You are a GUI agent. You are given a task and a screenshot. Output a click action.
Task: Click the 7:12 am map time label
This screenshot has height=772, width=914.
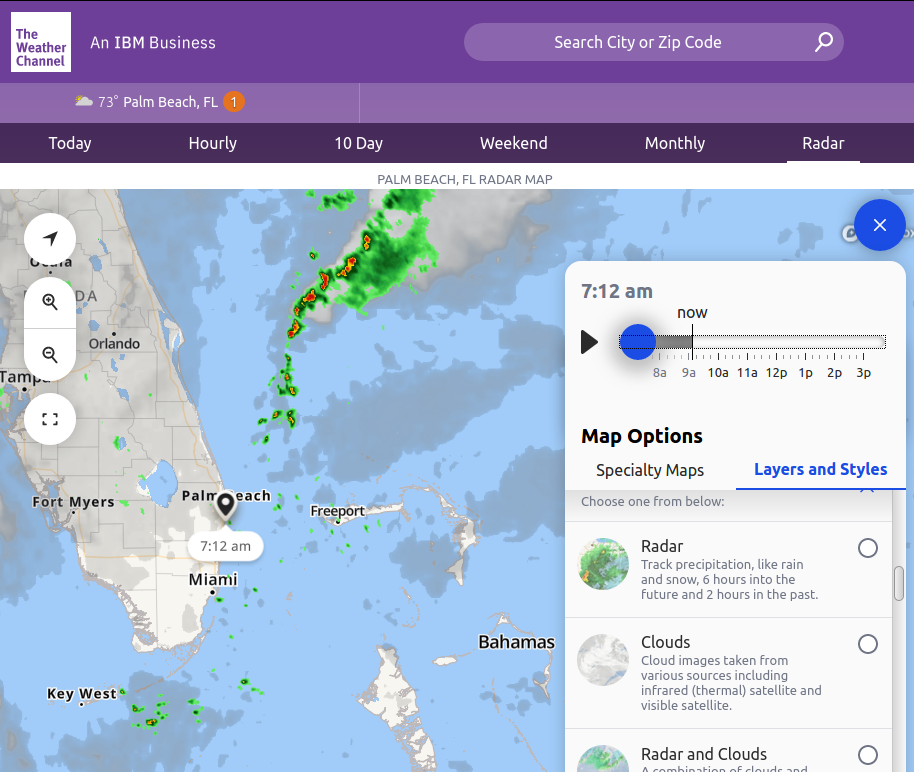[226, 546]
